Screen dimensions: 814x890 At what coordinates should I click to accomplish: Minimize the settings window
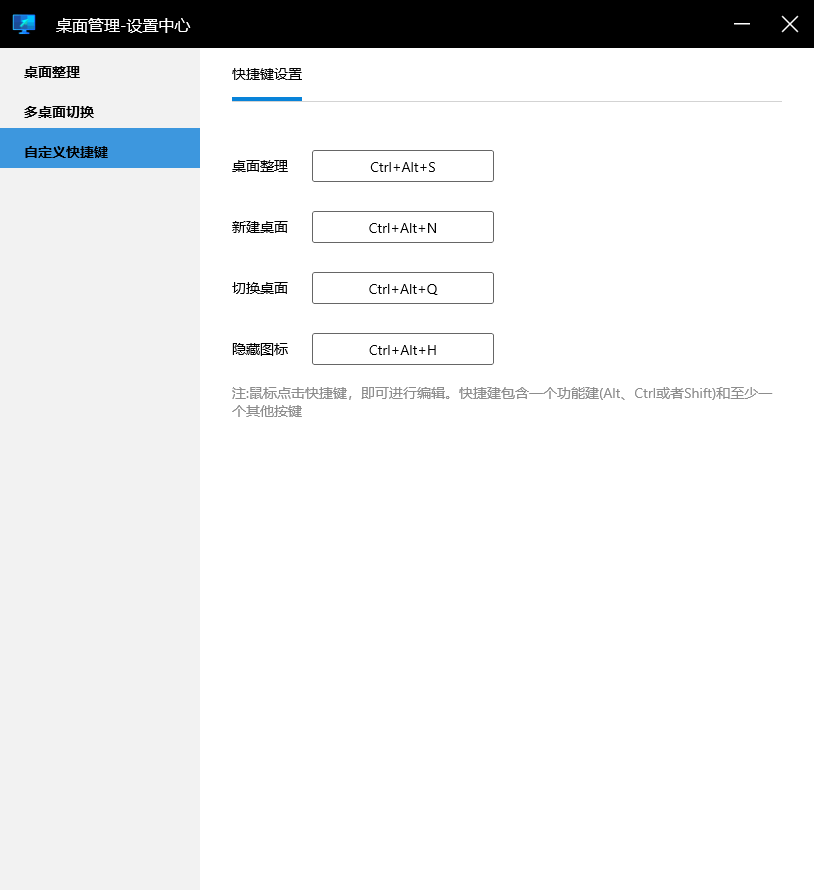(x=740, y=23)
